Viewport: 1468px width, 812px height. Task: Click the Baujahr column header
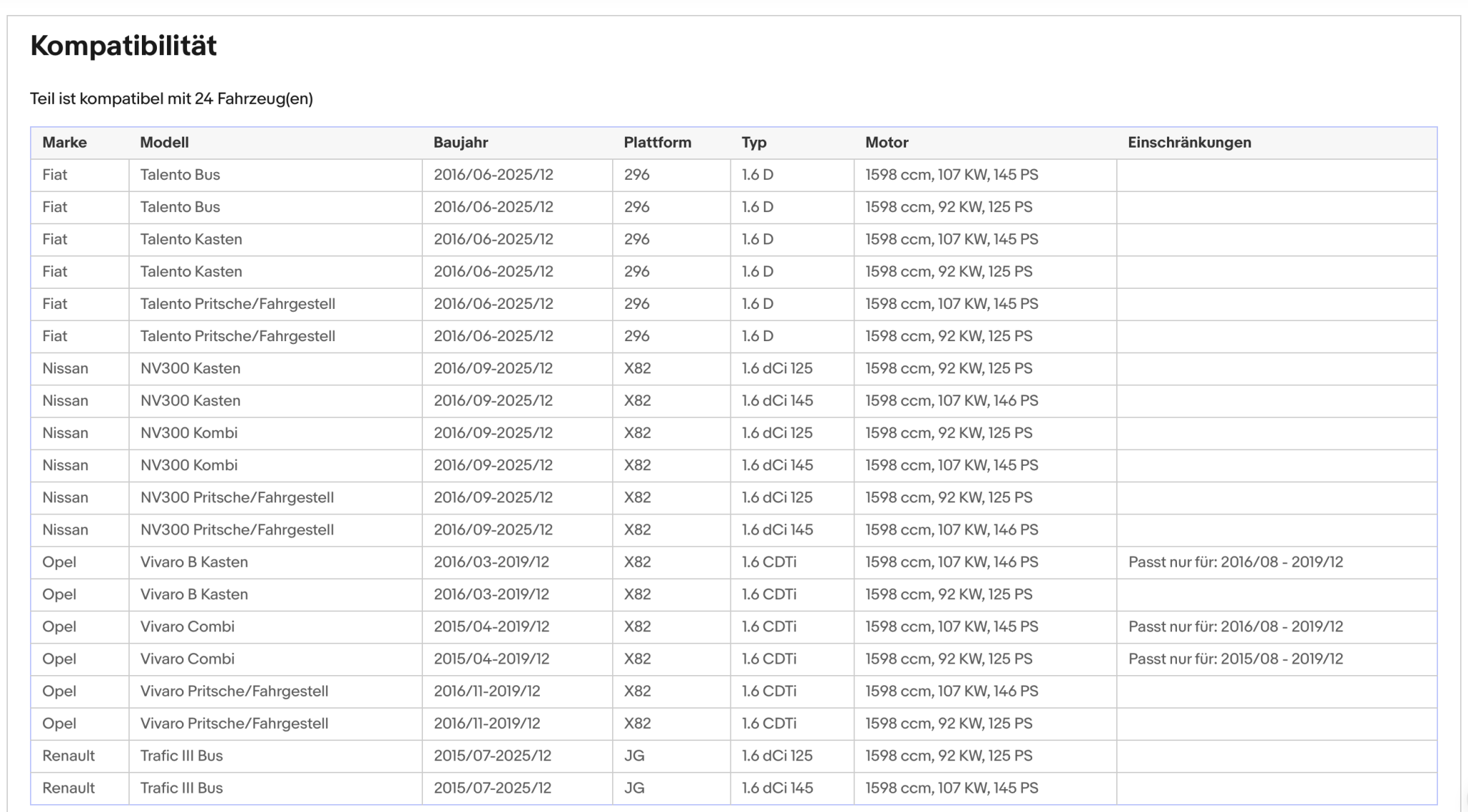pos(460,143)
